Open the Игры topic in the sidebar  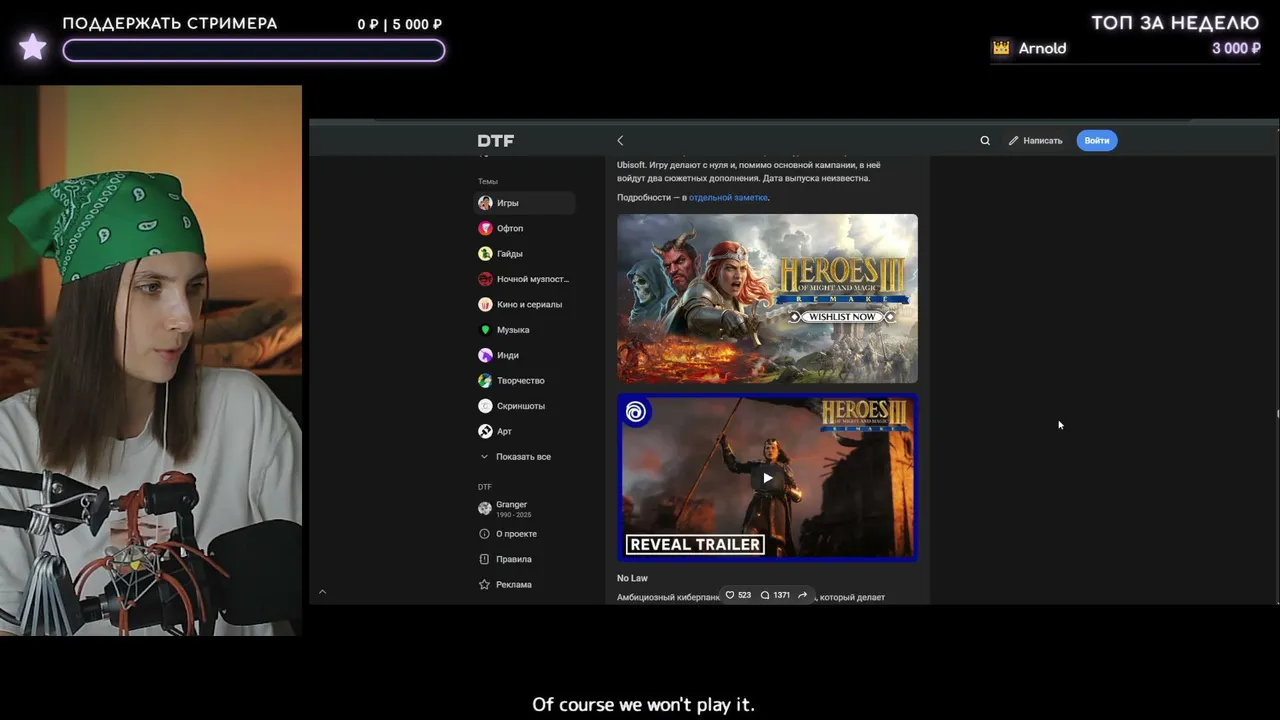pyautogui.click(x=524, y=203)
